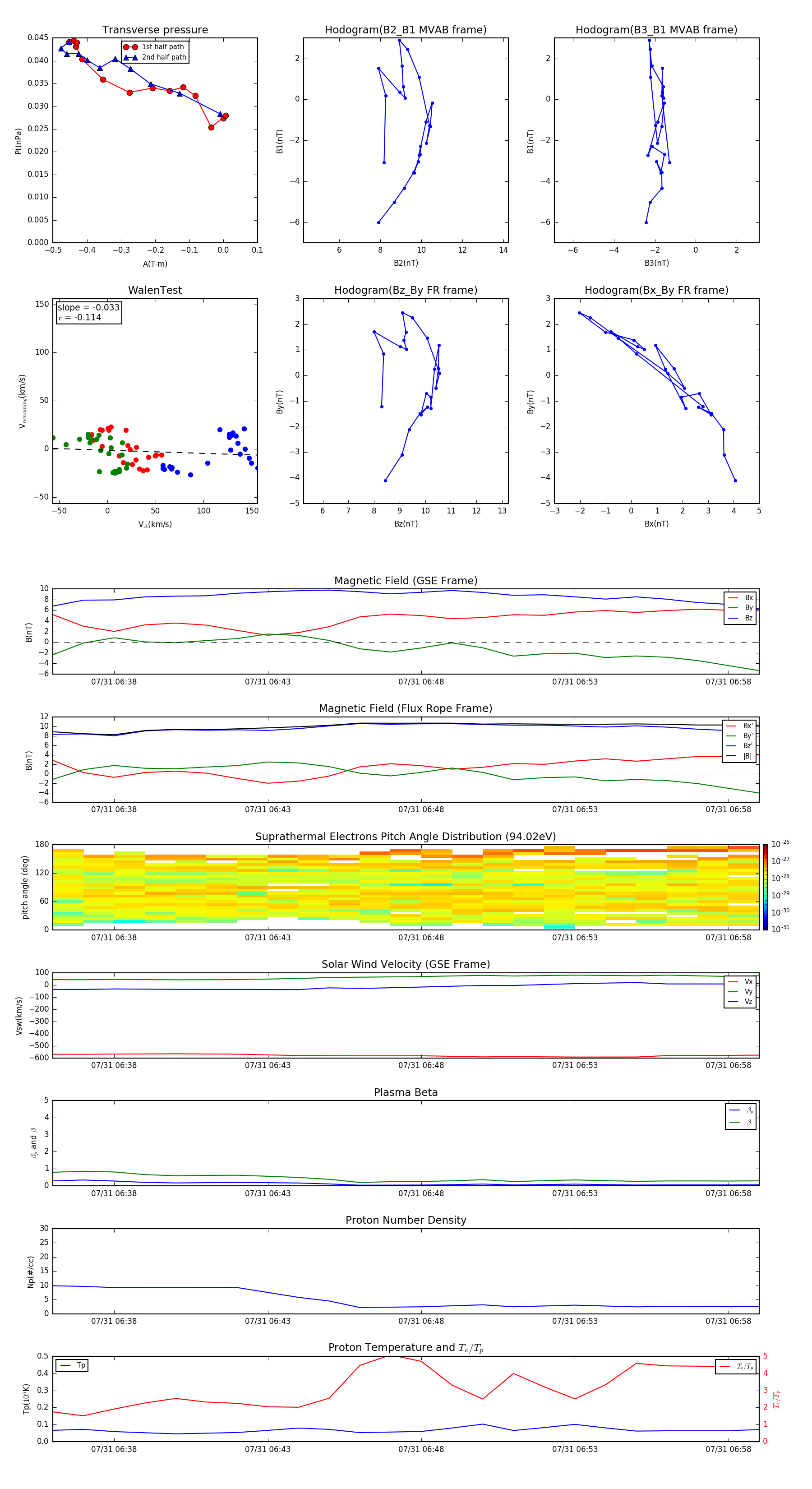Select the Vx entry in velocity legend

pos(740,982)
